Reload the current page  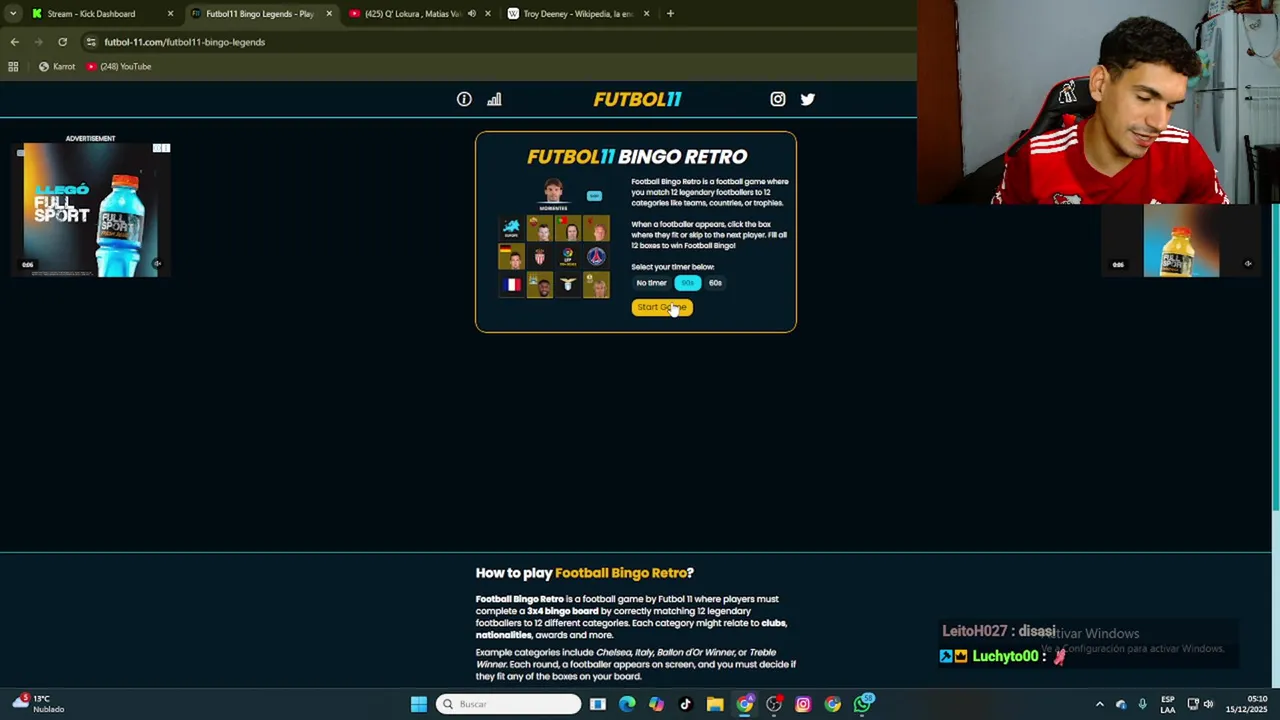62,42
